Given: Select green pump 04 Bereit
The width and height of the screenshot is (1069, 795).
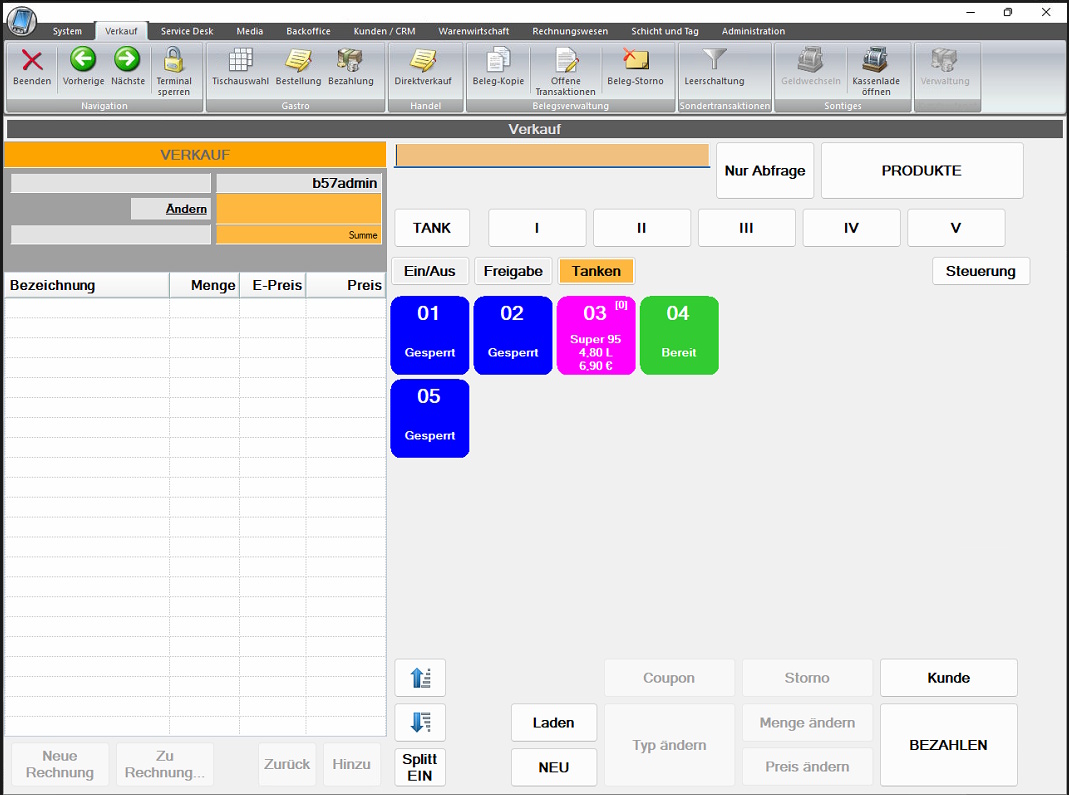Looking at the screenshot, I should point(679,335).
